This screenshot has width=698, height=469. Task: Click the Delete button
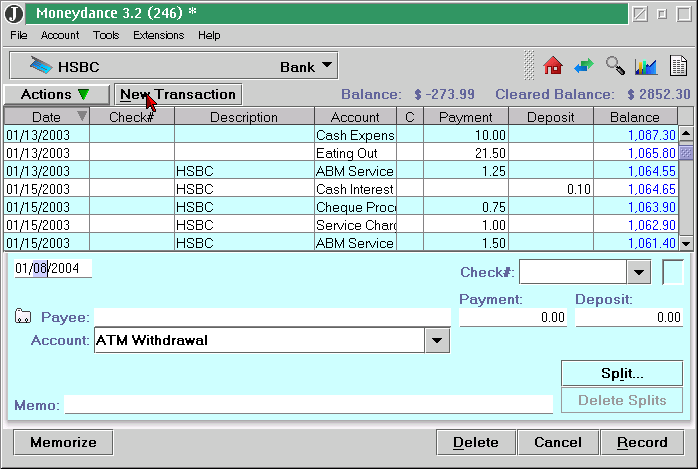pos(476,442)
